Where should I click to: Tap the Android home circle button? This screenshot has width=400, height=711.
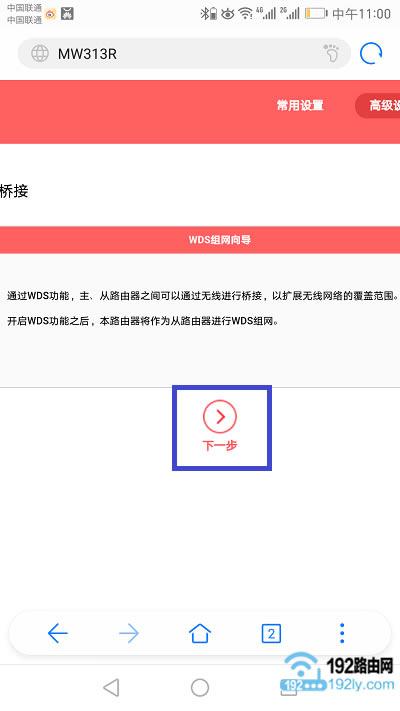pyautogui.click(x=200, y=687)
